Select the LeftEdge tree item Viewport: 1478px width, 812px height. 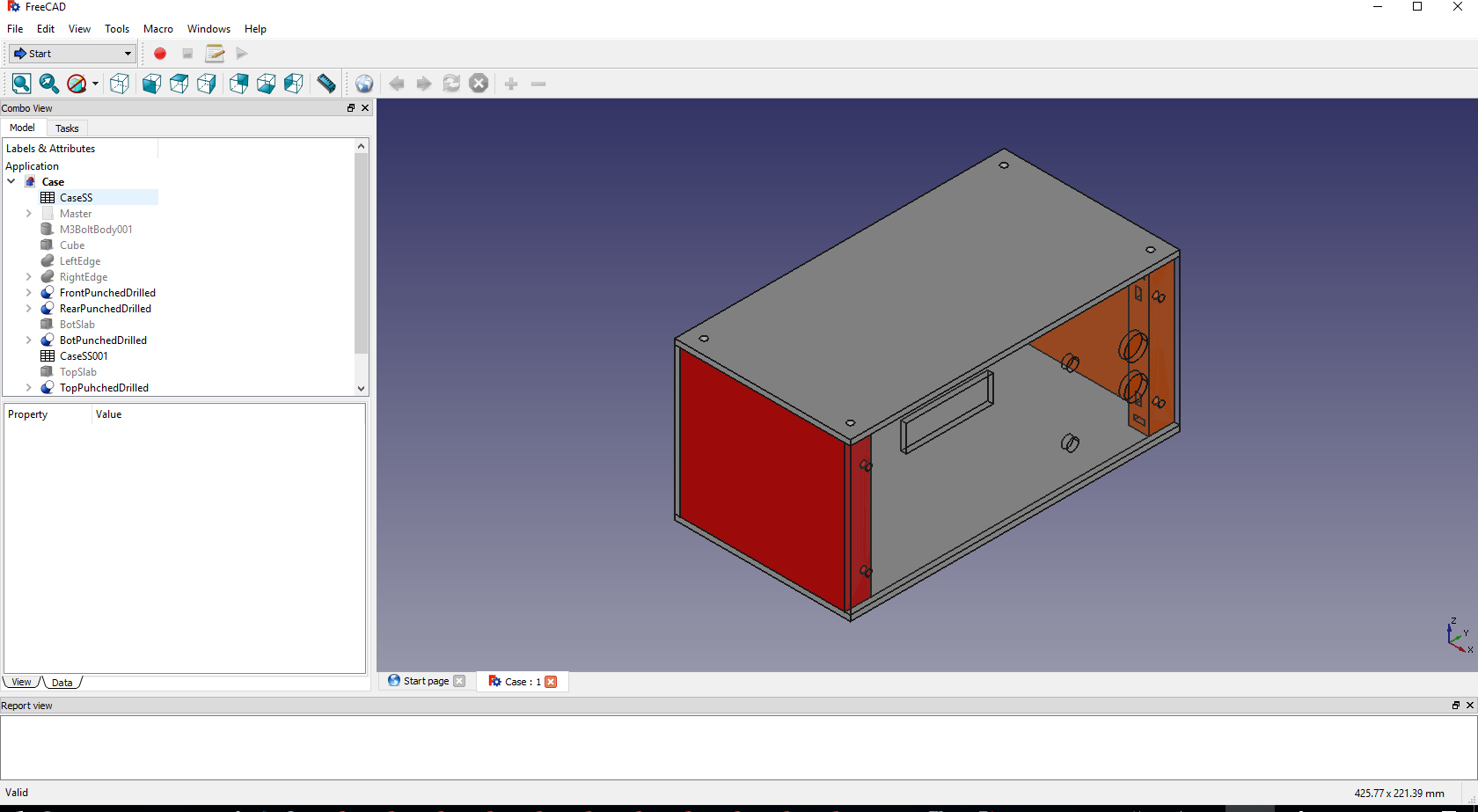click(80, 261)
